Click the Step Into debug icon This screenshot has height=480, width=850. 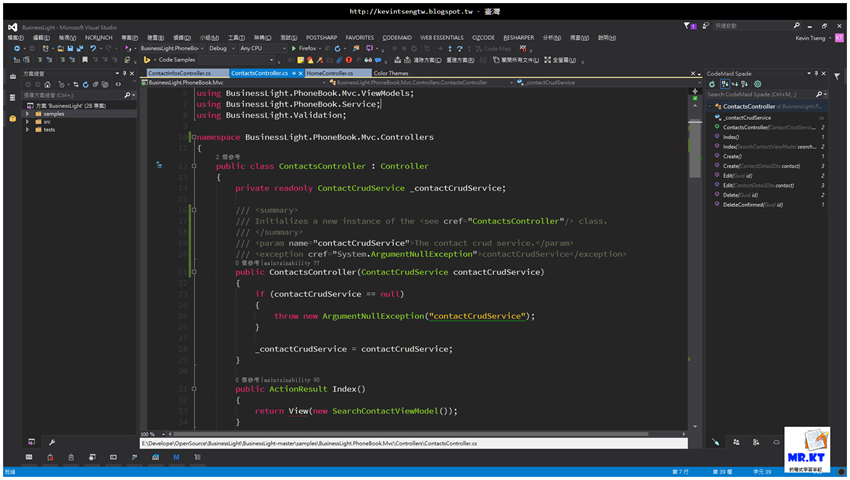(x=450, y=49)
